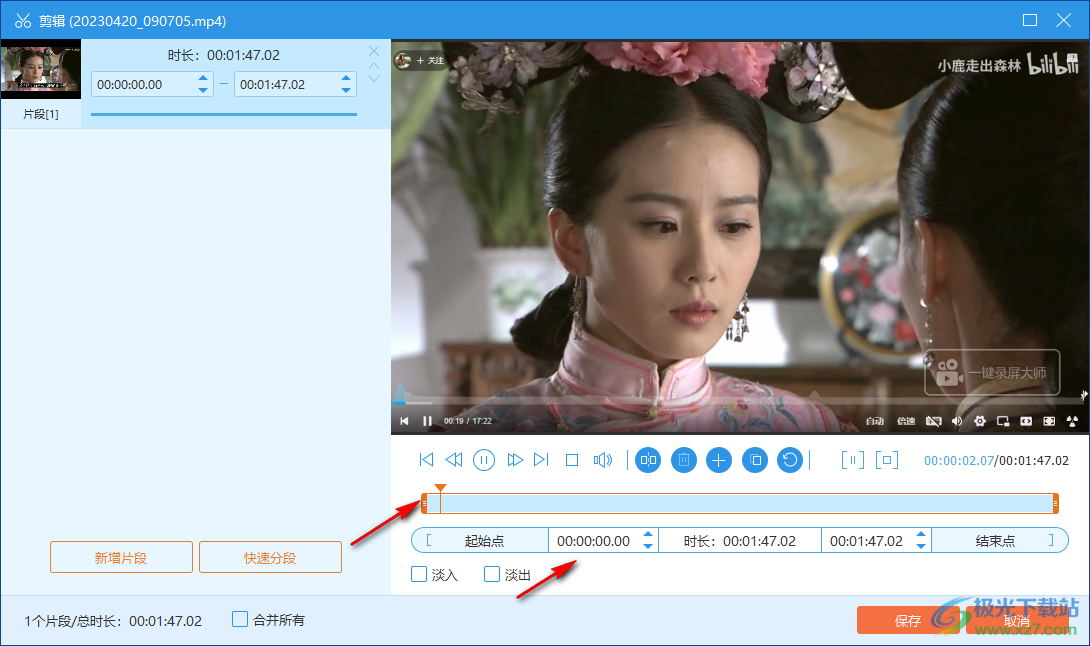Click the orange playhead marker on timeline

tap(440, 488)
